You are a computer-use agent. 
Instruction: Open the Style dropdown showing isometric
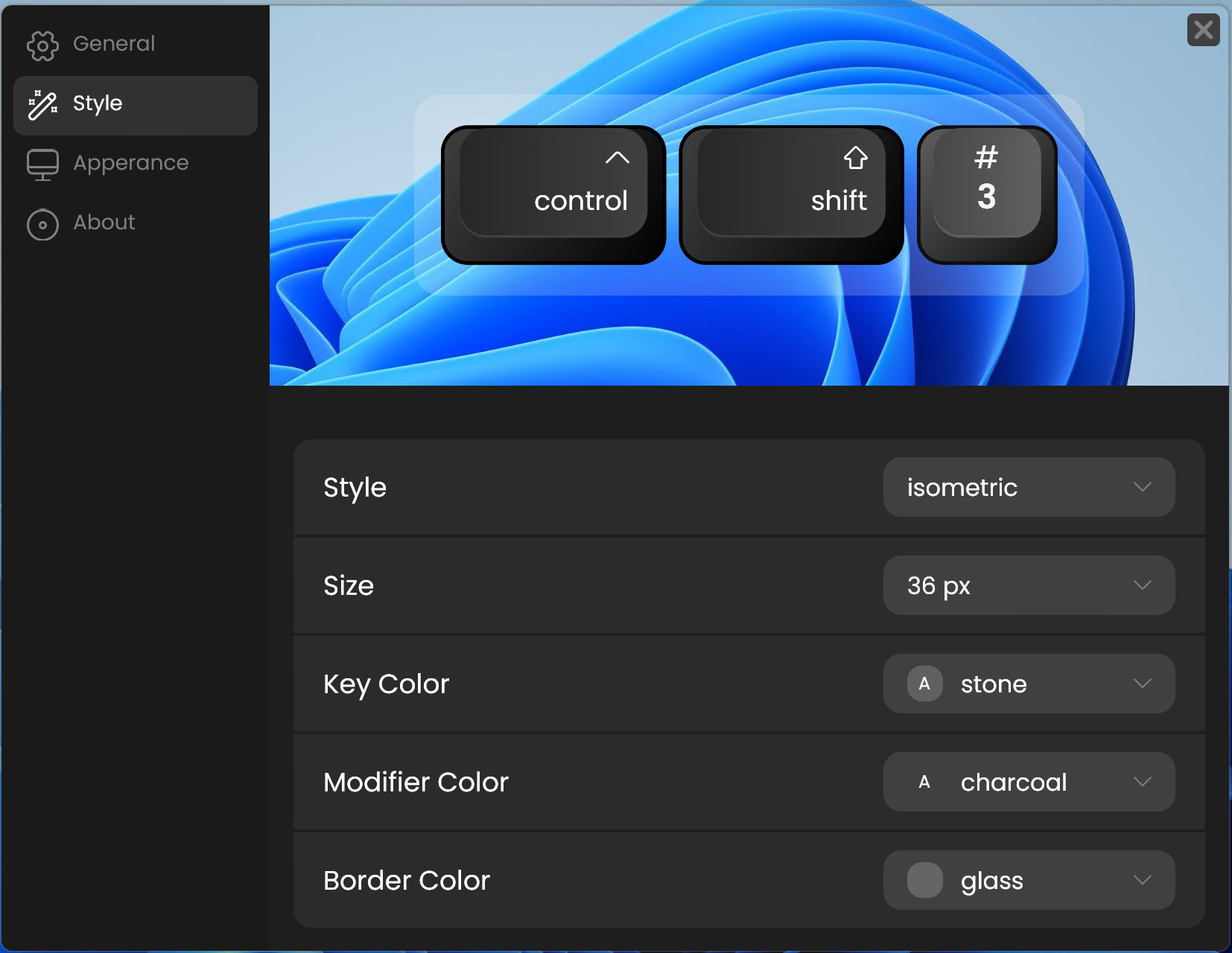1029,487
